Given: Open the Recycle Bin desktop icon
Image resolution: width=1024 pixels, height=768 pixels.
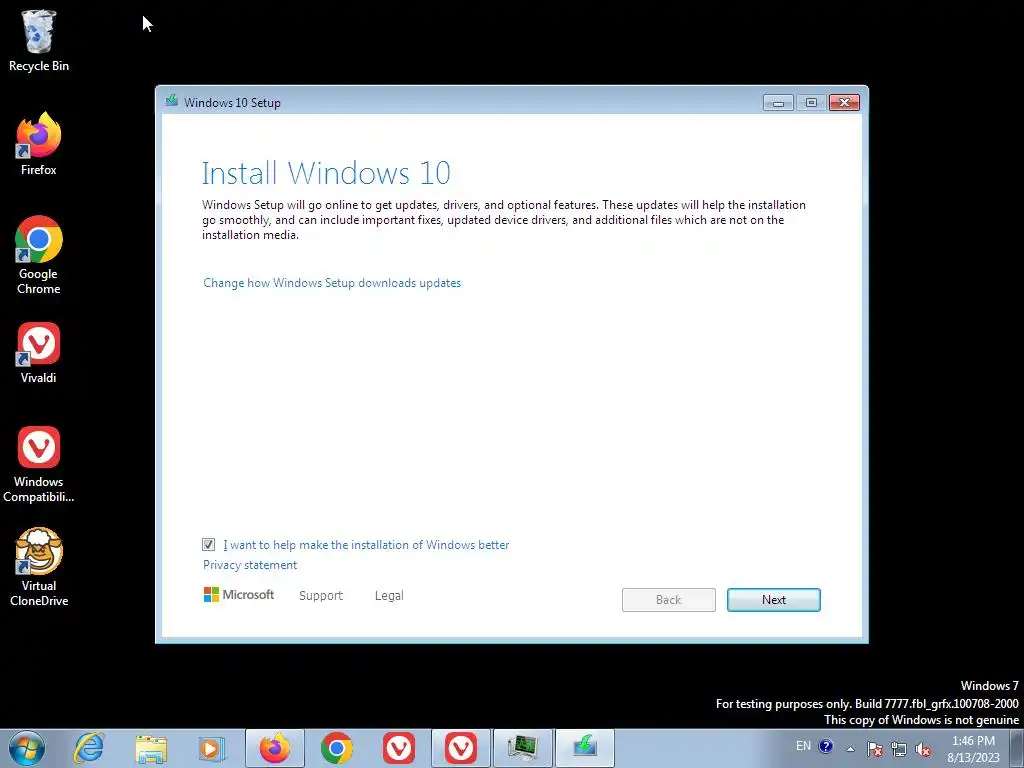Looking at the screenshot, I should tap(39, 40).
